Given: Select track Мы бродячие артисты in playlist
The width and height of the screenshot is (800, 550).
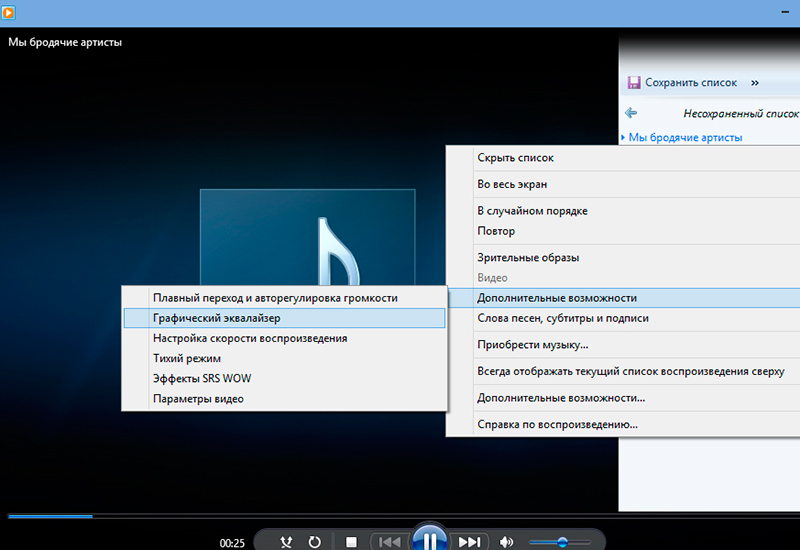Looking at the screenshot, I should click(685, 137).
